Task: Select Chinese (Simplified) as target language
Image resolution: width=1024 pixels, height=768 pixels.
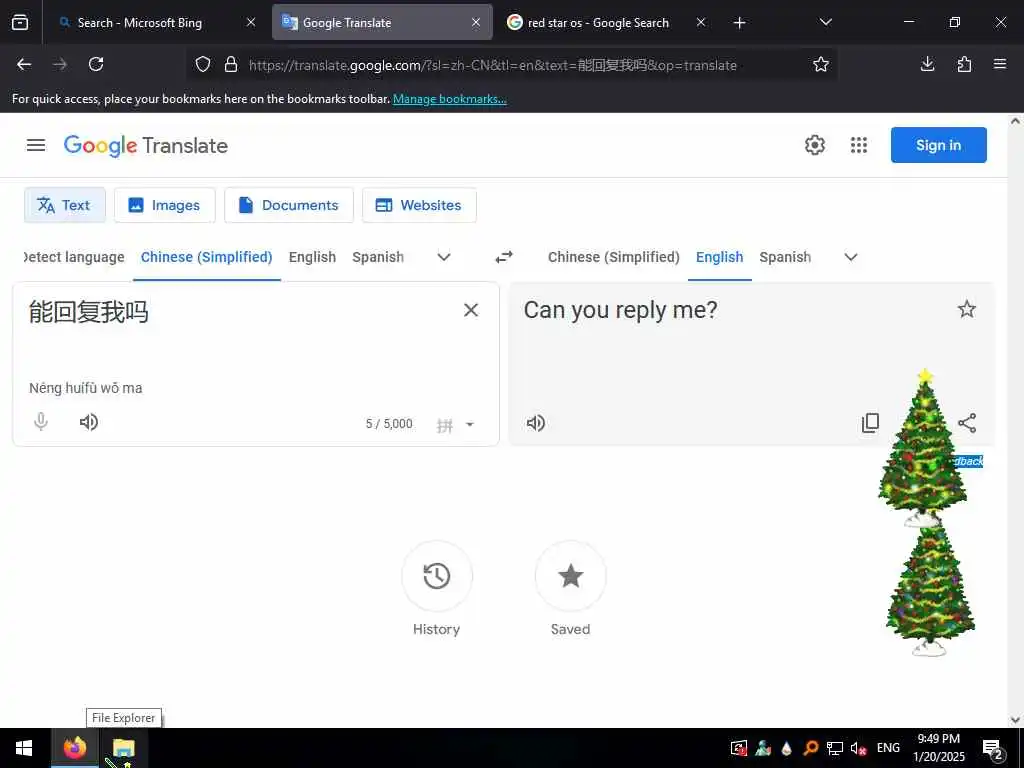Action: 614,257
